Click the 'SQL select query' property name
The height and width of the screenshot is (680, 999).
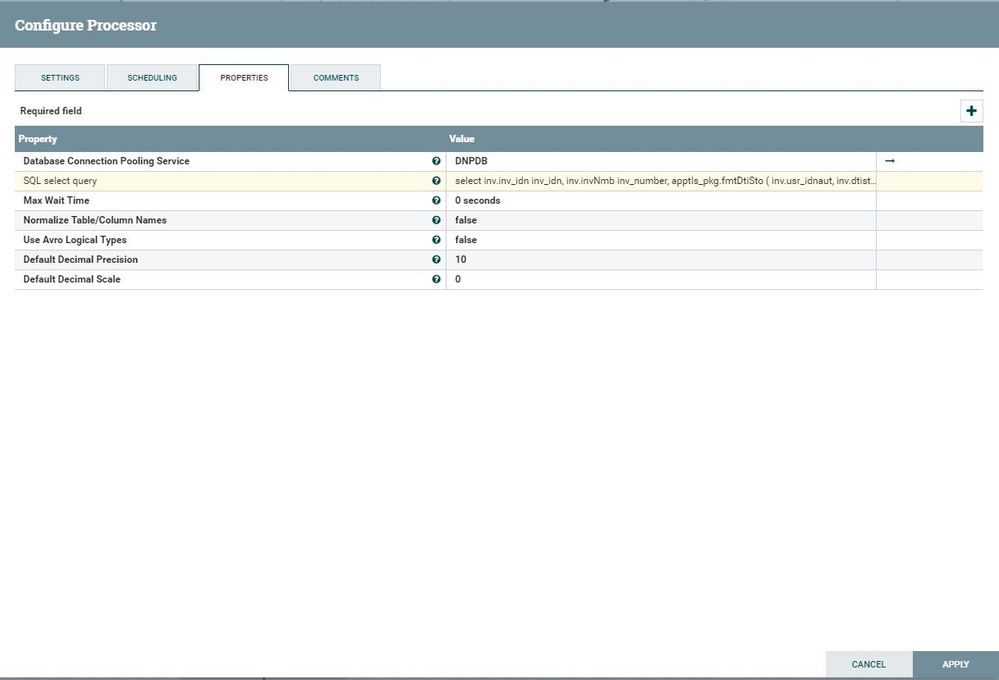[60, 181]
